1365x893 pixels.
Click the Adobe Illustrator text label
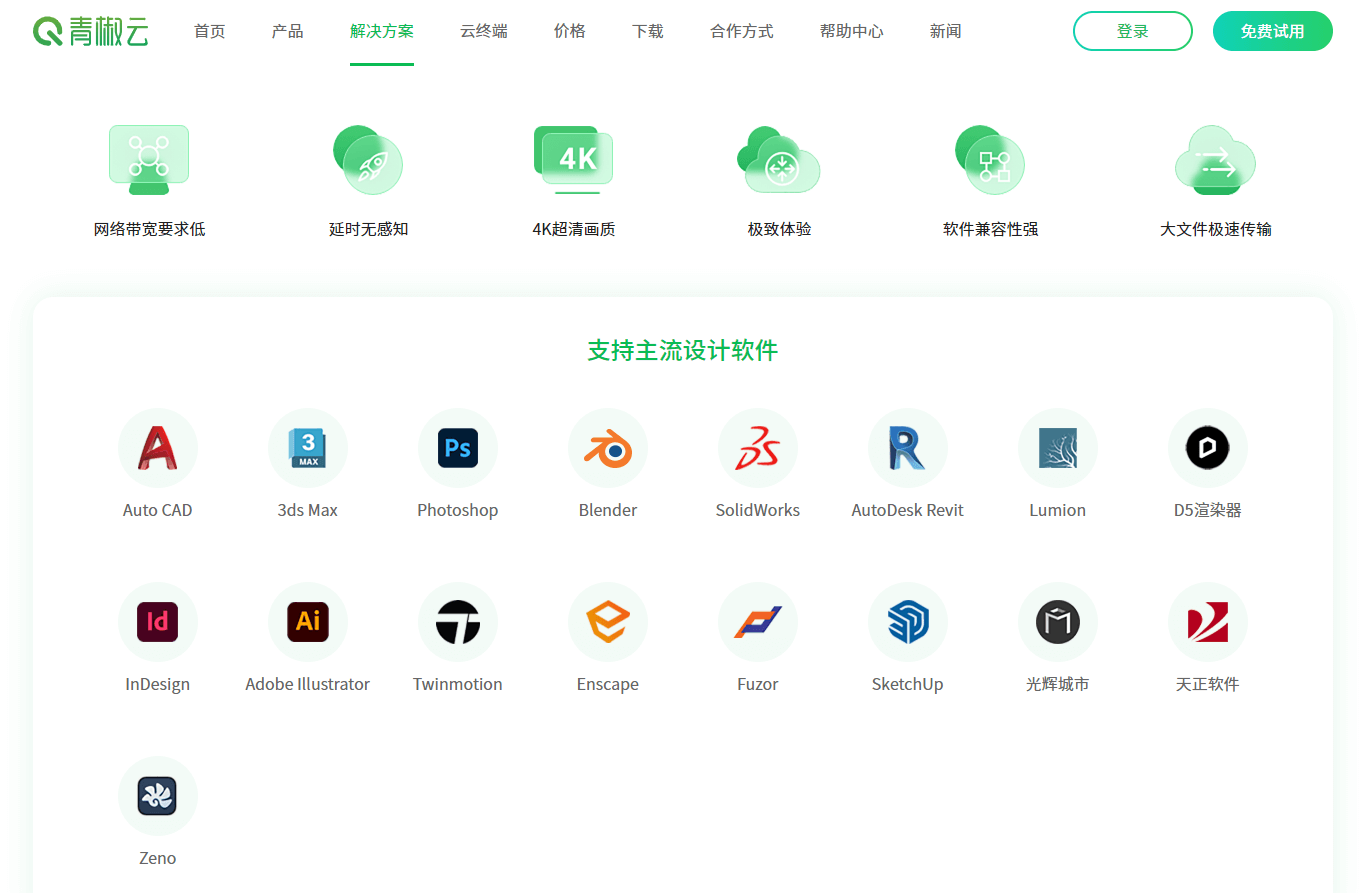tap(308, 684)
